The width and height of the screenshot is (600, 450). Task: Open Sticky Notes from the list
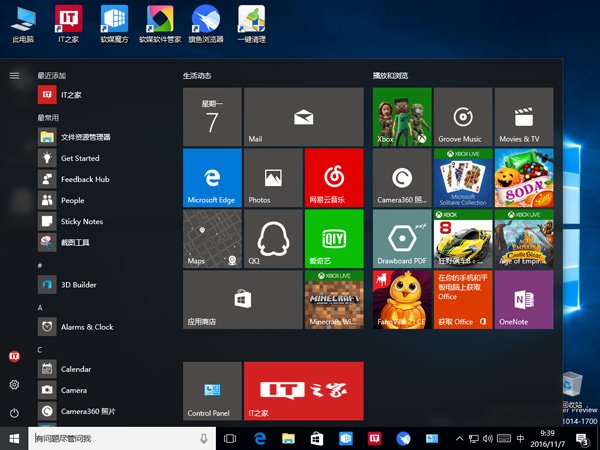tap(103, 221)
